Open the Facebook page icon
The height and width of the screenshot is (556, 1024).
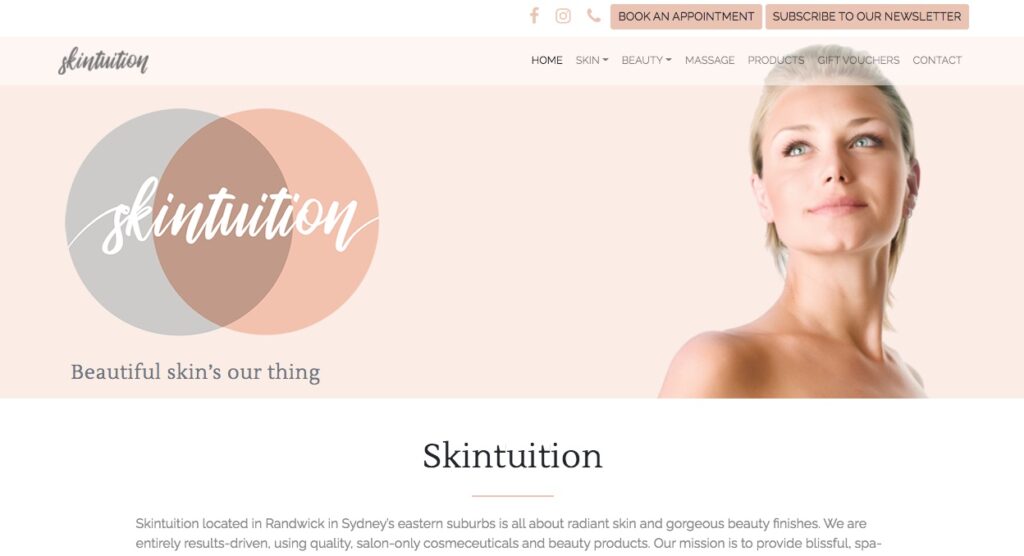pos(534,16)
